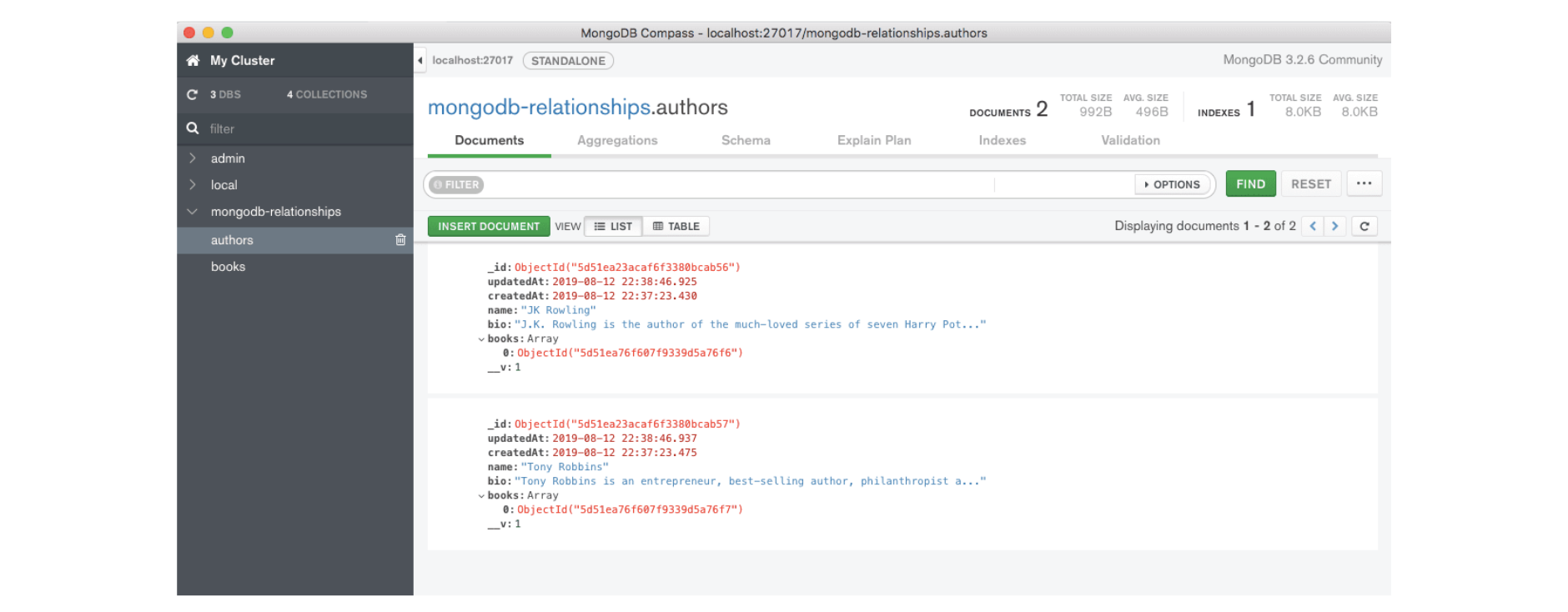Screen dimensions: 1568x612
Task: Click the mongodb-relationships database link in header
Action: (x=539, y=107)
